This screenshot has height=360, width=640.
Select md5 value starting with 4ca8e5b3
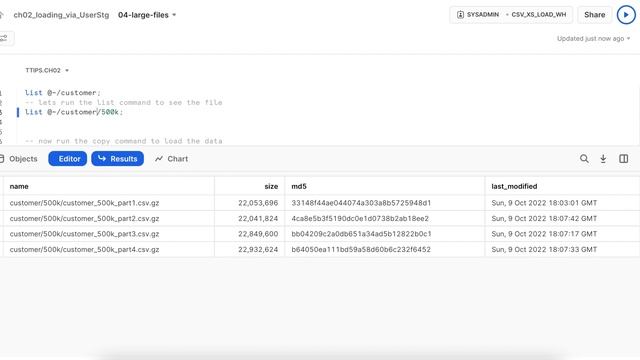click(x=384, y=218)
